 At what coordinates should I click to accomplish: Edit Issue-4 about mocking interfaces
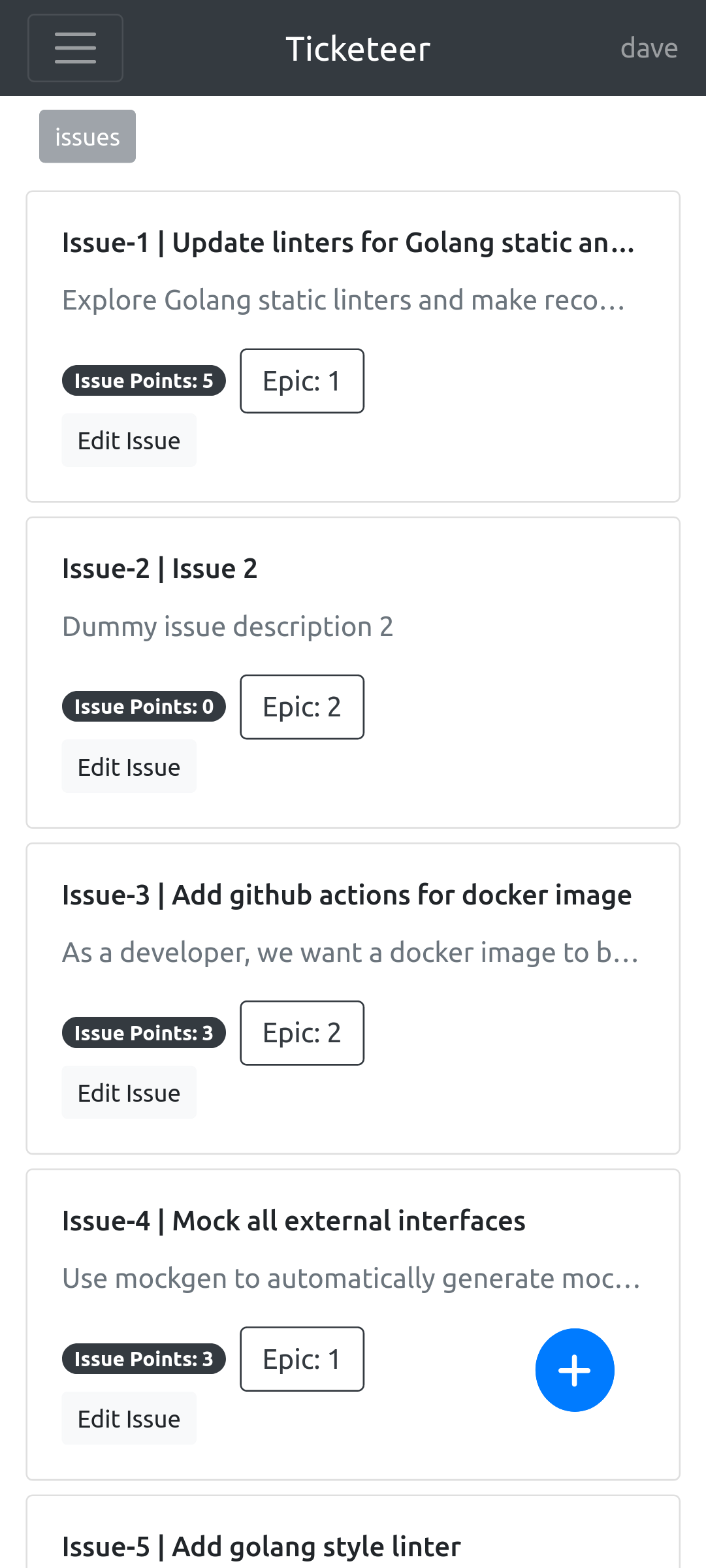pyautogui.click(x=129, y=1418)
